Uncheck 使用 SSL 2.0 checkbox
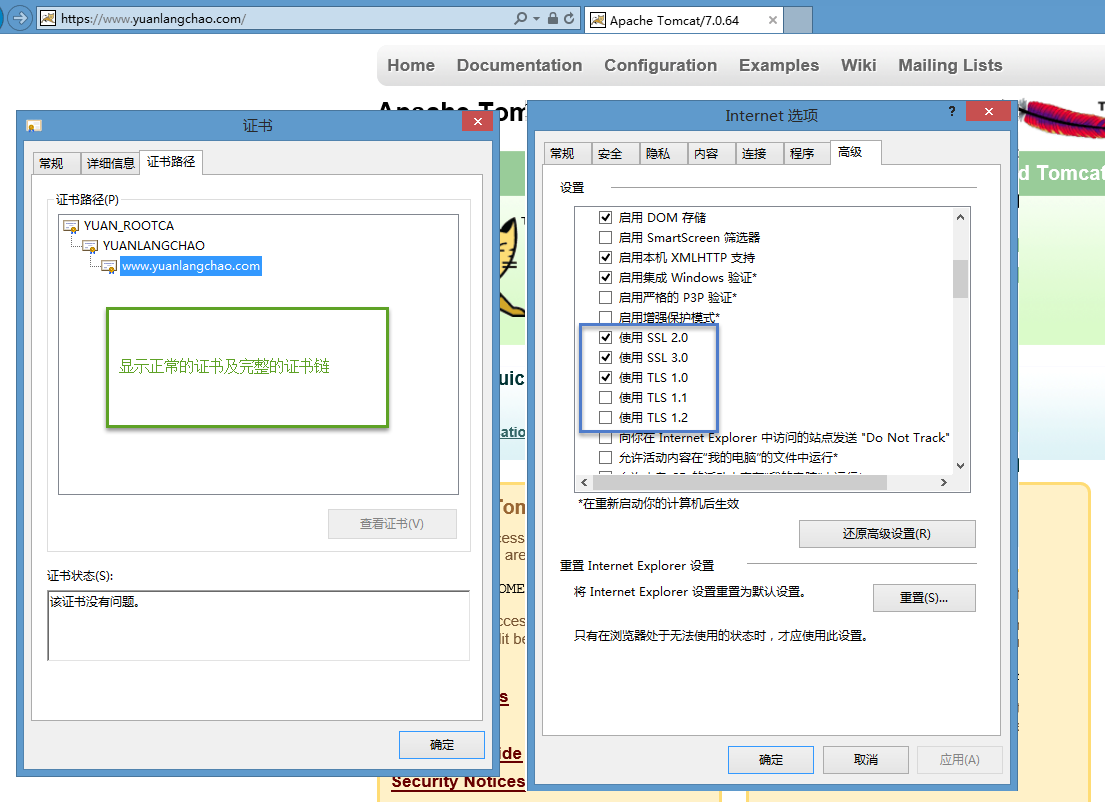The width and height of the screenshot is (1105, 802). point(605,338)
